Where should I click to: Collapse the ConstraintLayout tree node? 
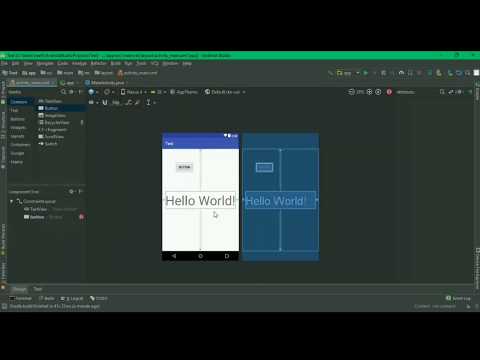pyautogui.click(x=12, y=202)
